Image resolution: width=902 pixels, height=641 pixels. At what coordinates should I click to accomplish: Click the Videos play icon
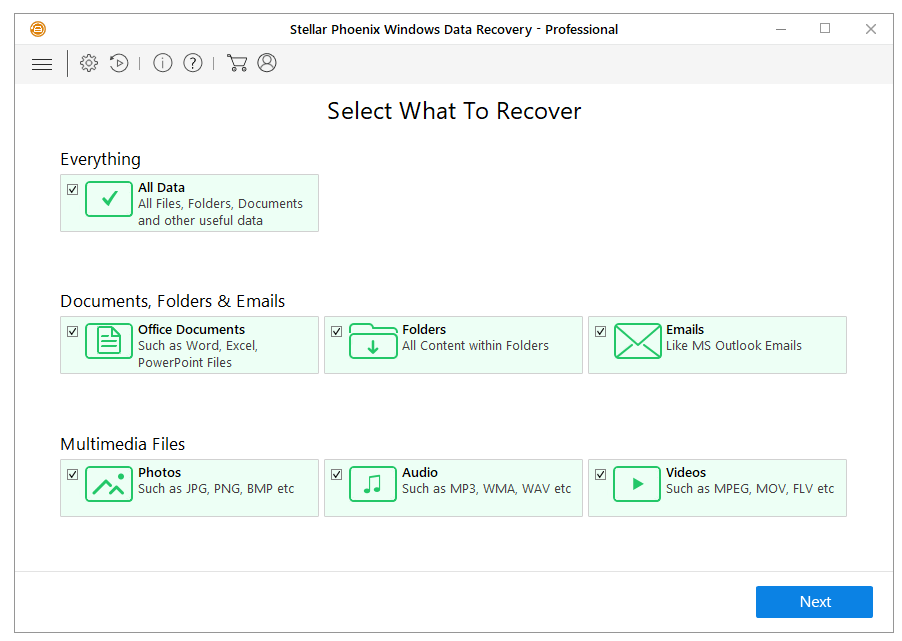click(637, 484)
